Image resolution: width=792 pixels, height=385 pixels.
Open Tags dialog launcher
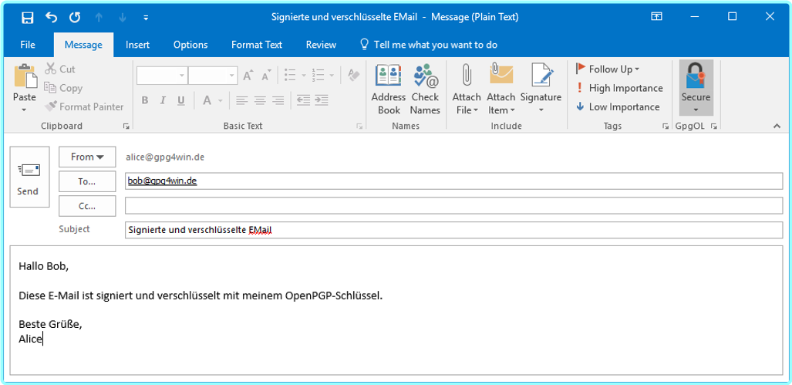[666, 126]
